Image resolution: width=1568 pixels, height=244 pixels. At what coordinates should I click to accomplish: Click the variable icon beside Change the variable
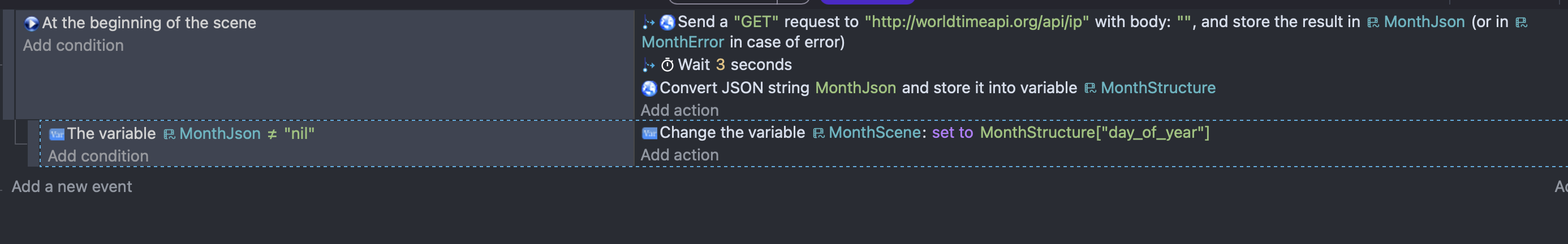[x=649, y=133]
